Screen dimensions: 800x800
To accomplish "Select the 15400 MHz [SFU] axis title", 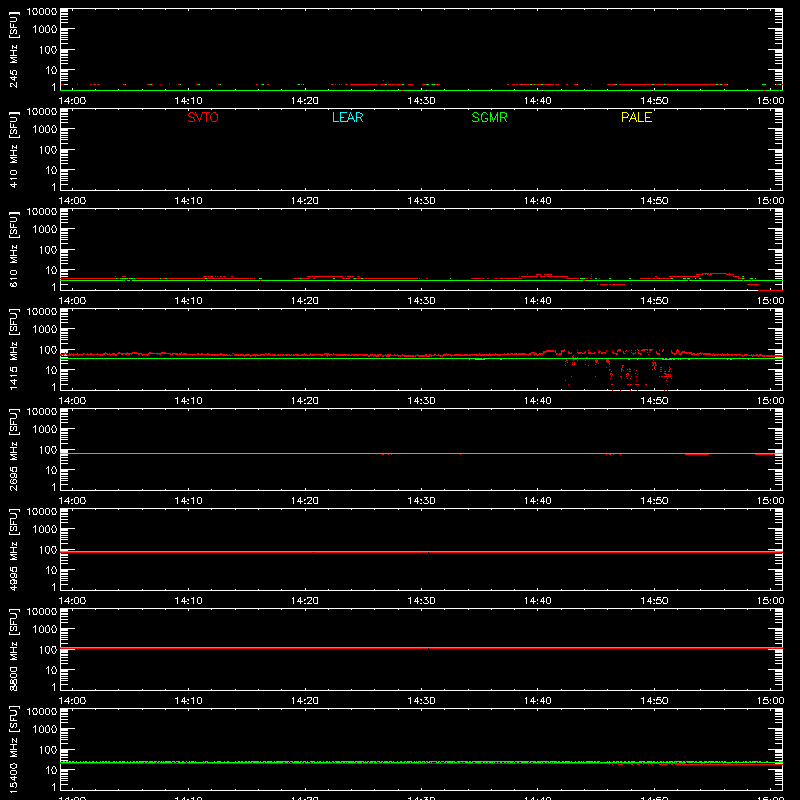I will (13, 750).
